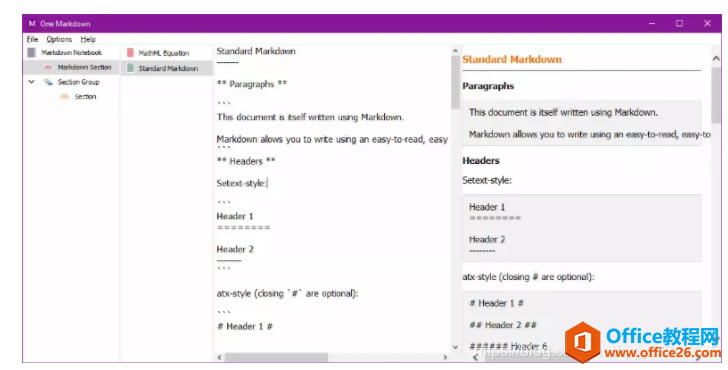The height and width of the screenshot is (370, 728).
Task: Collapse the Section Group tree node
Action: pos(32,82)
